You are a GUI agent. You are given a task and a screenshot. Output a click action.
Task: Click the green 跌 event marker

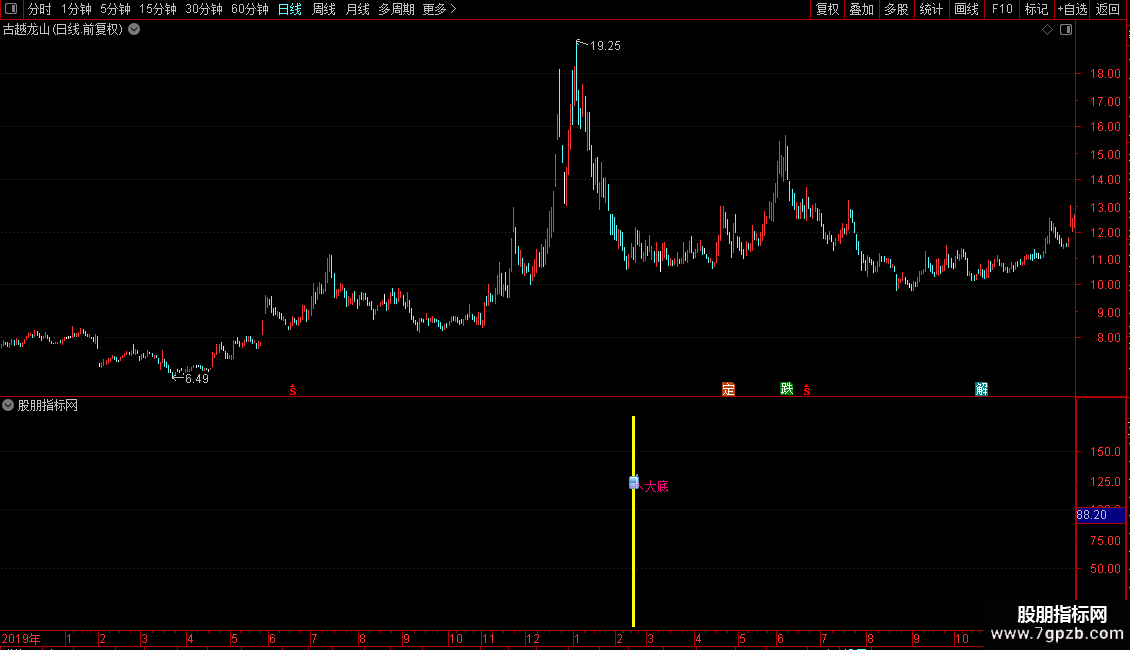tap(787, 388)
